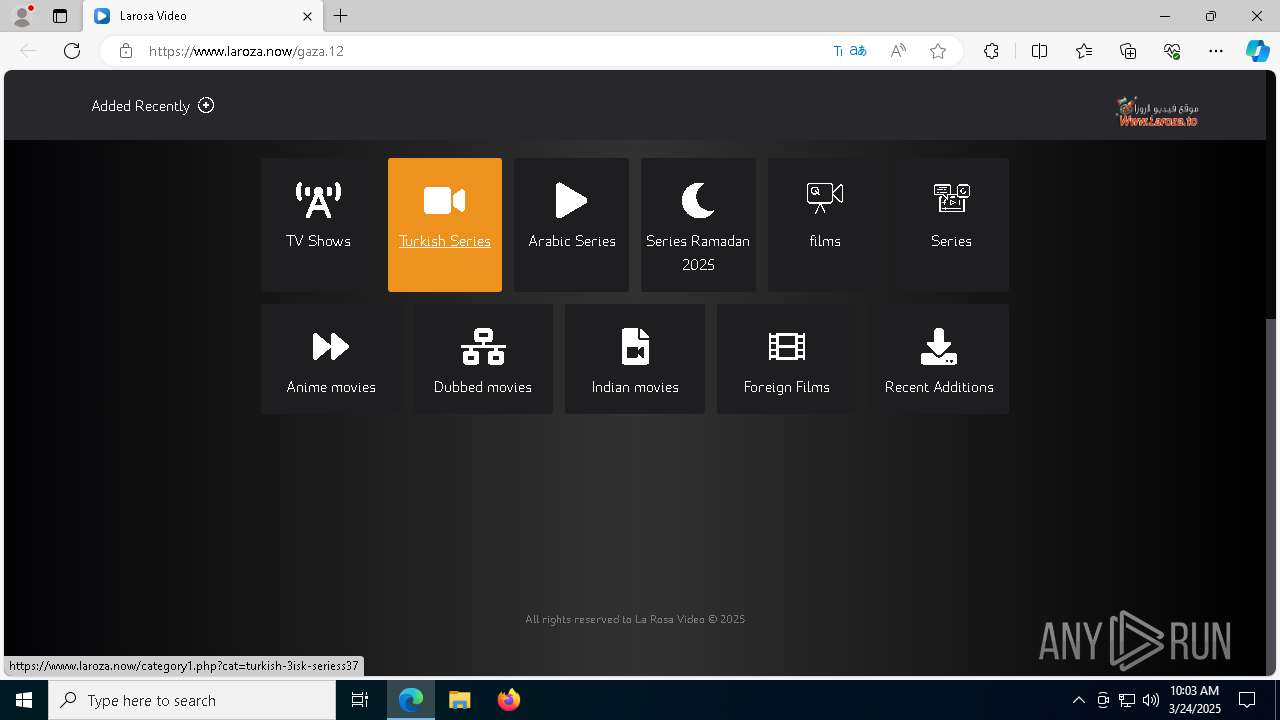Launch Firefox from the taskbar
The image size is (1280, 720).
(509, 700)
